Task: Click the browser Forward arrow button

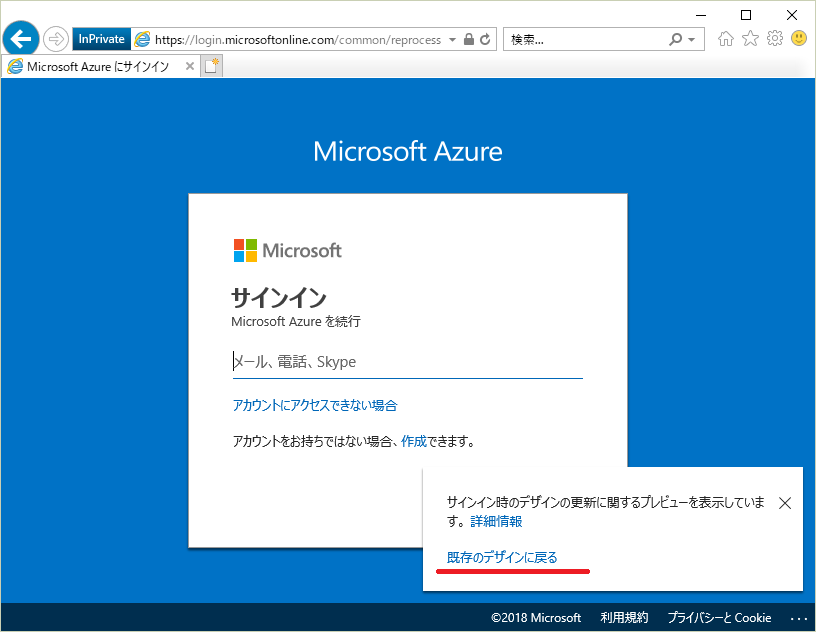Action: [x=56, y=39]
